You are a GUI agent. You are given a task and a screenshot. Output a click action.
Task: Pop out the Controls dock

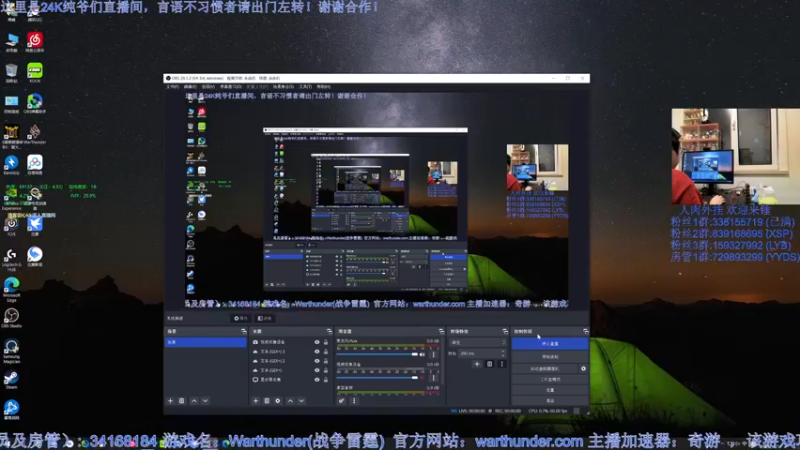pyautogui.click(x=585, y=332)
